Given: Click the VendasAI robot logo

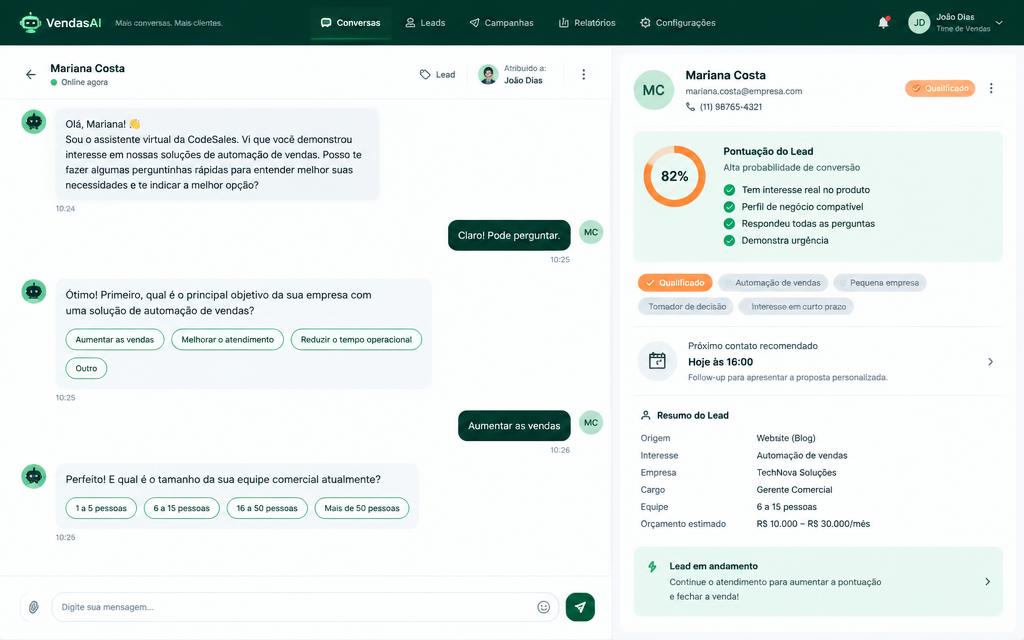Looking at the screenshot, I should [30, 22].
